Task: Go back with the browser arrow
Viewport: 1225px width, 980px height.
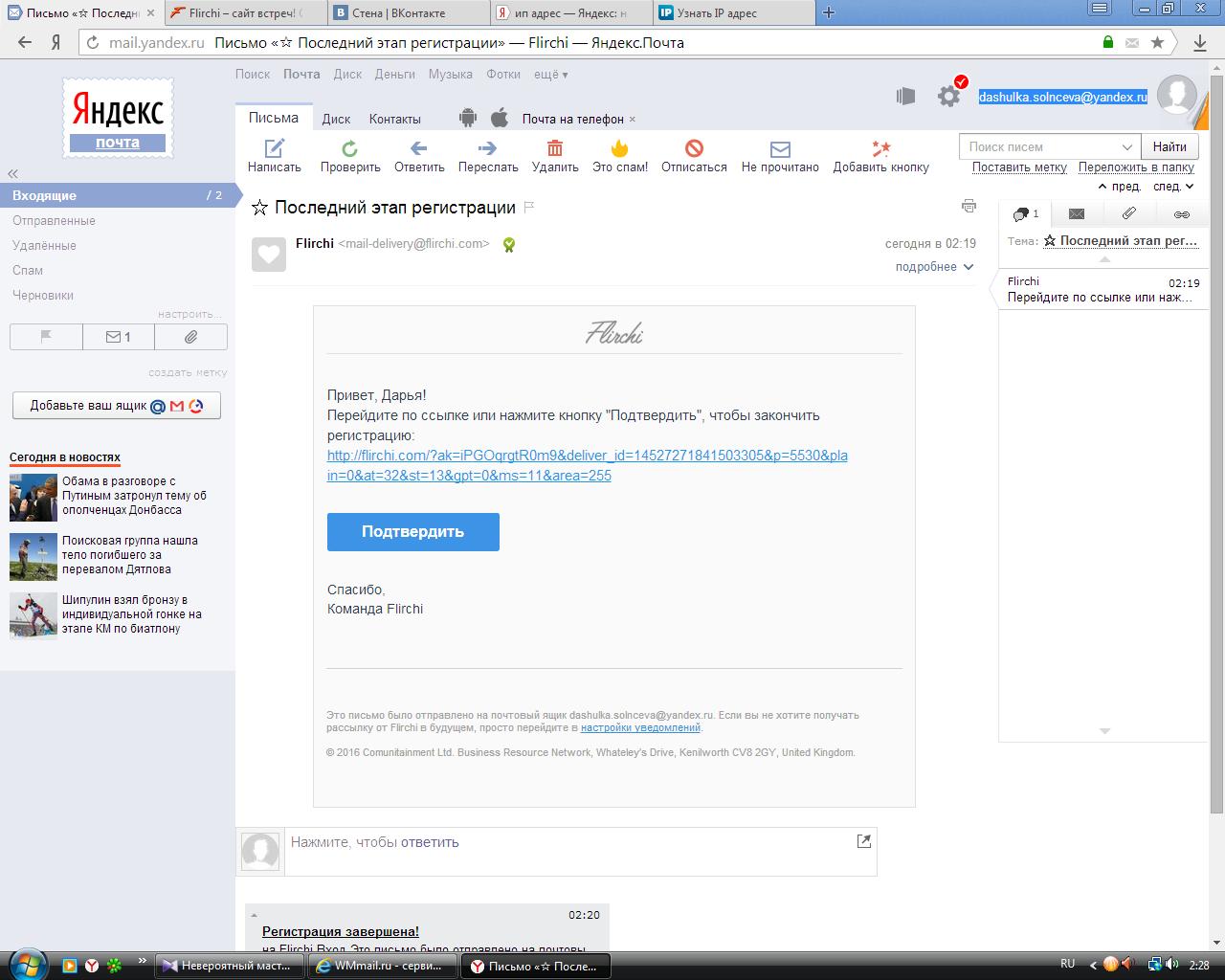Action: (x=26, y=42)
